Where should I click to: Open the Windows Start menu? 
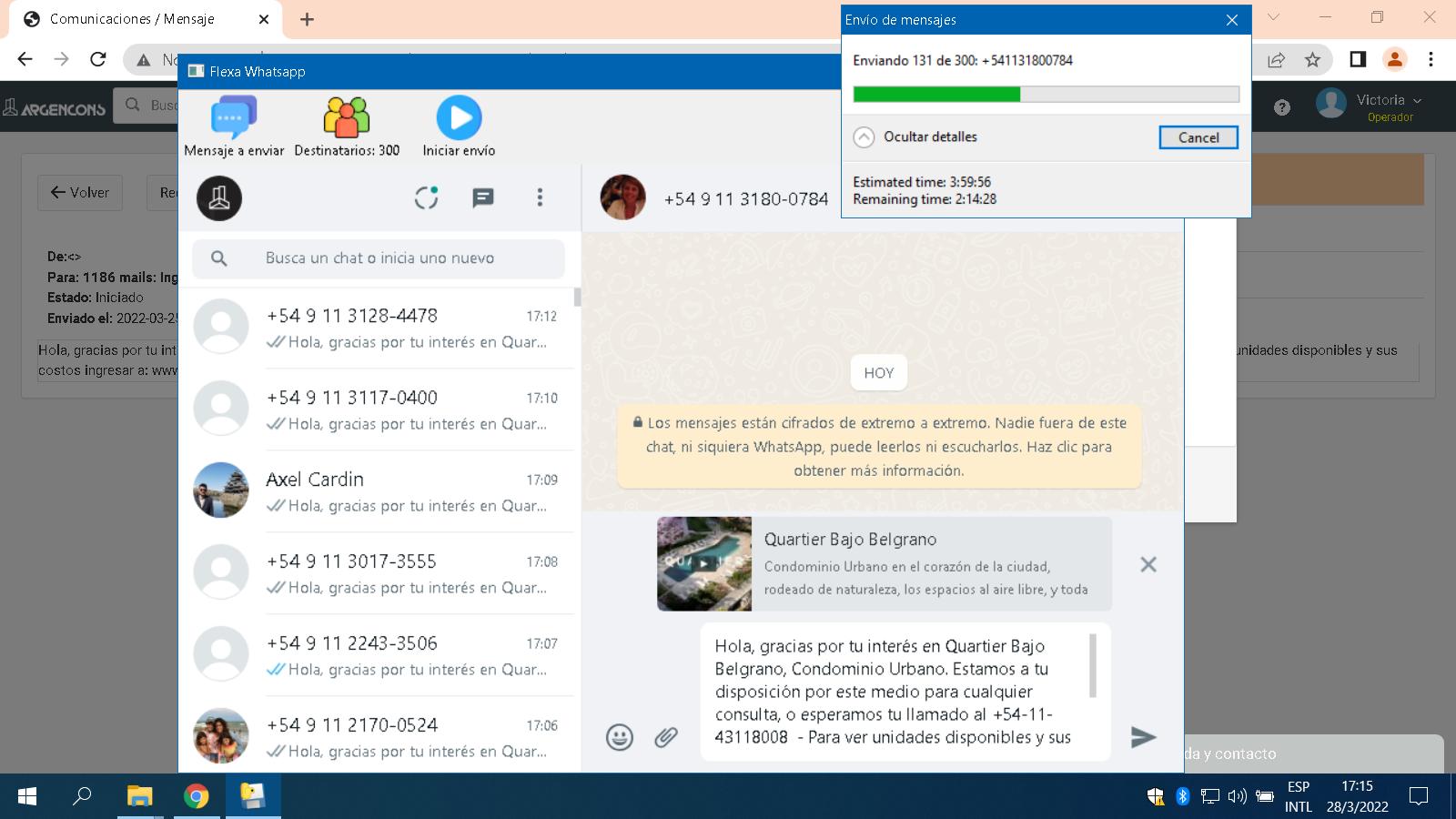(27, 796)
